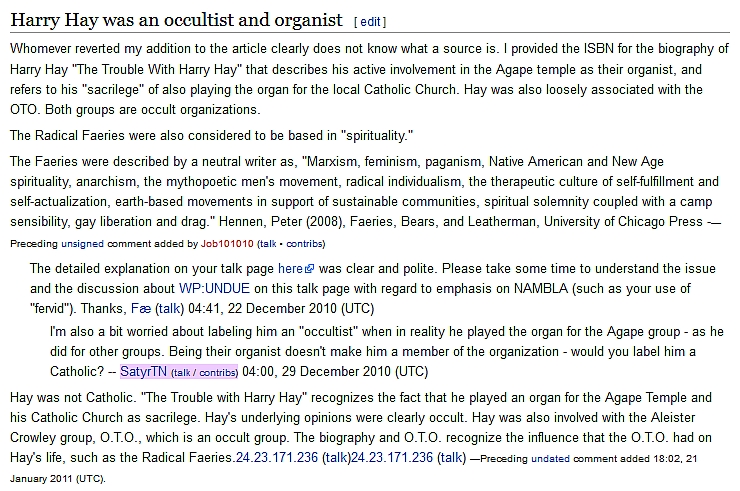The width and height of the screenshot is (740, 491).
Task: Follow the "here" talk page explanation link
Action: tap(290, 269)
